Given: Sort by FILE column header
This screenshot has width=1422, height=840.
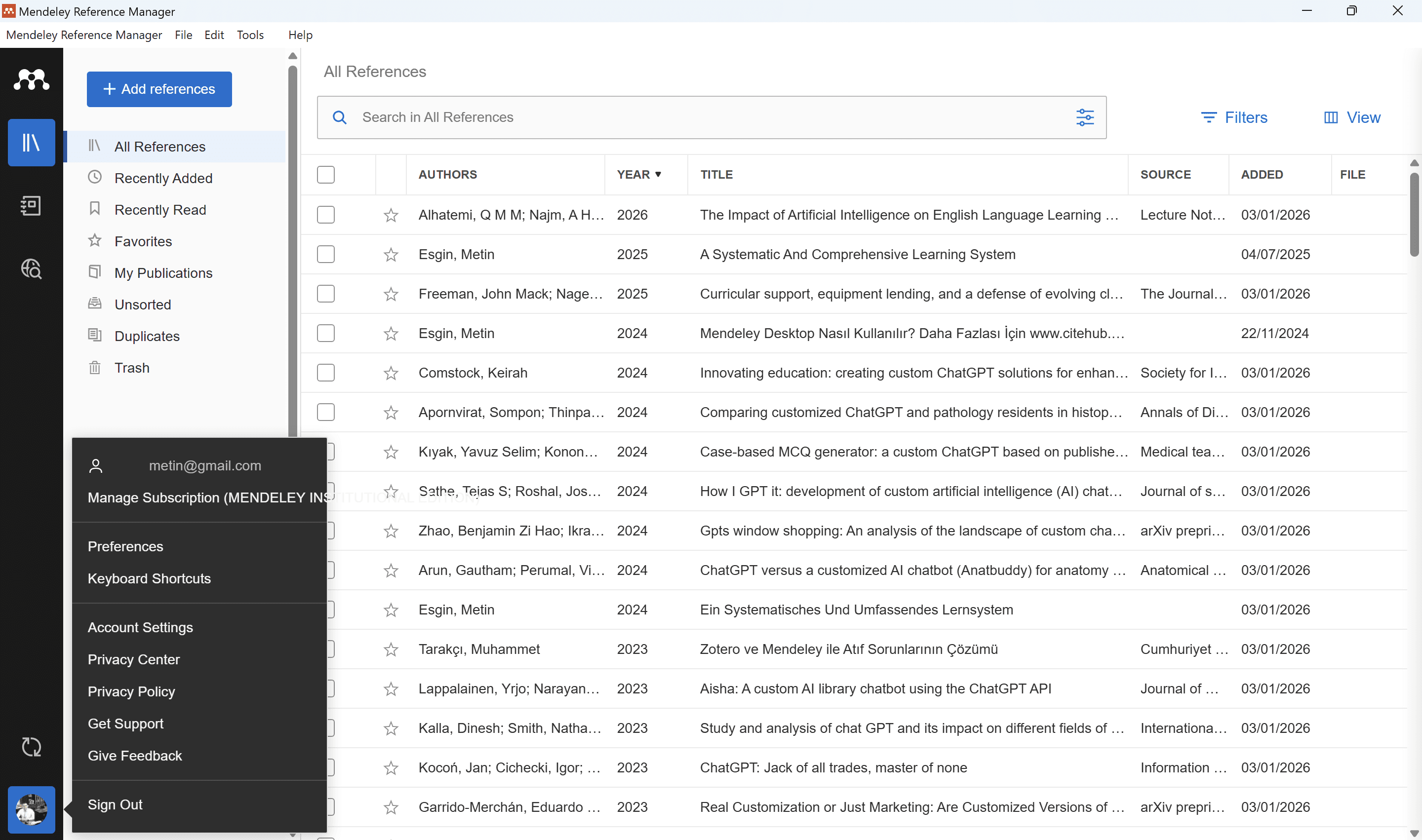Looking at the screenshot, I should coord(1352,174).
